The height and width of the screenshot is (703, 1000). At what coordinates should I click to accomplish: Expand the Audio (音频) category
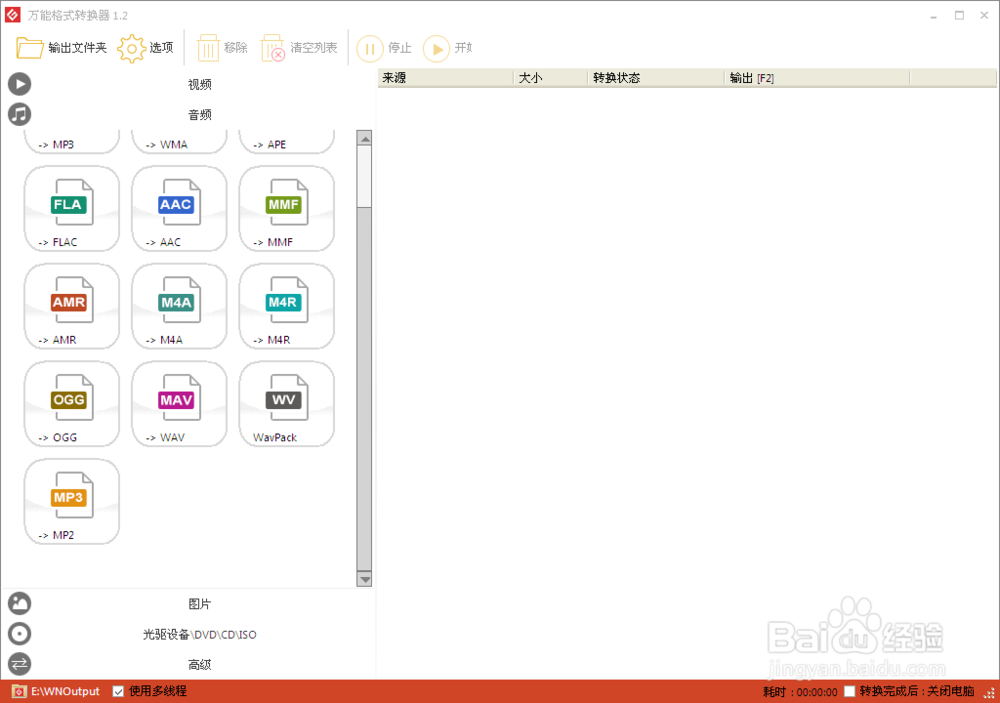(200, 115)
